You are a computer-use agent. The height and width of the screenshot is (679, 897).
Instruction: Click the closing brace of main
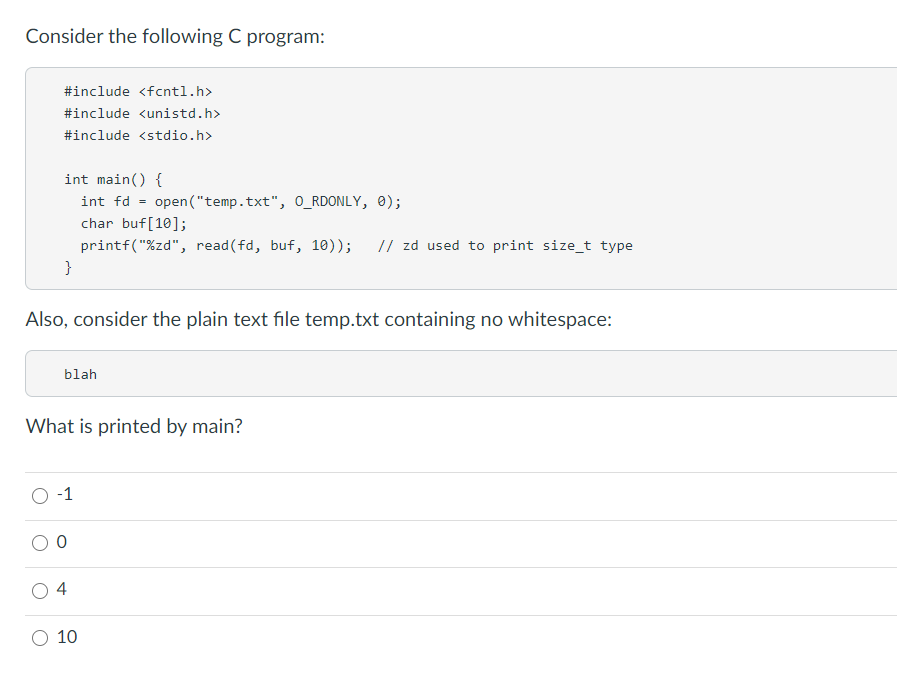[68, 267]
